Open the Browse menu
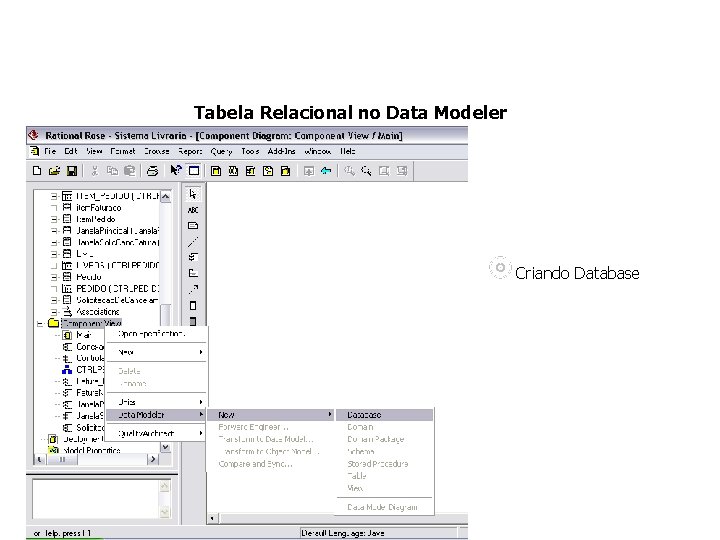 pos(157,152)
